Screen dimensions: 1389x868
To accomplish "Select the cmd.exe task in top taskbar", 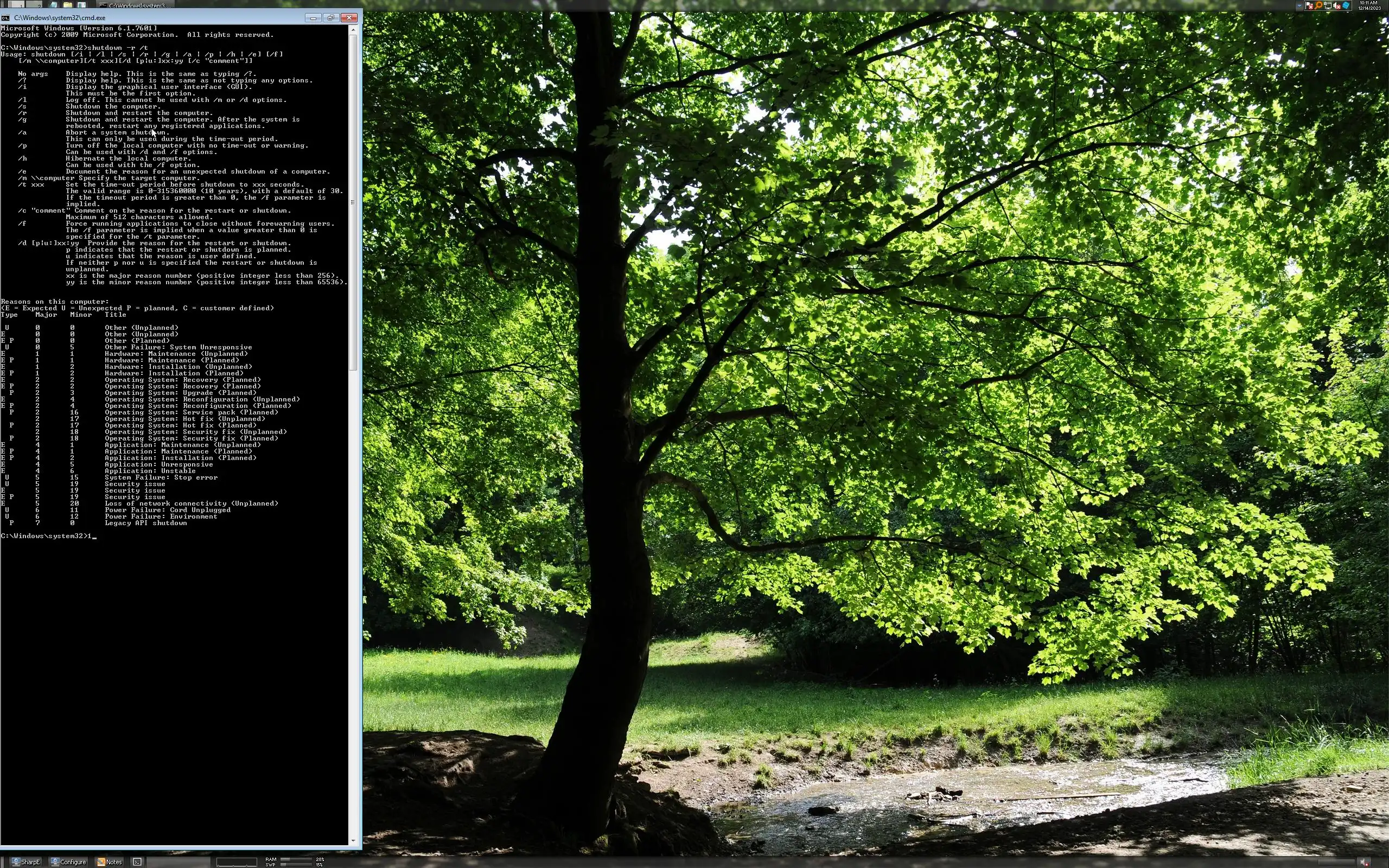I will click(135, 5).
